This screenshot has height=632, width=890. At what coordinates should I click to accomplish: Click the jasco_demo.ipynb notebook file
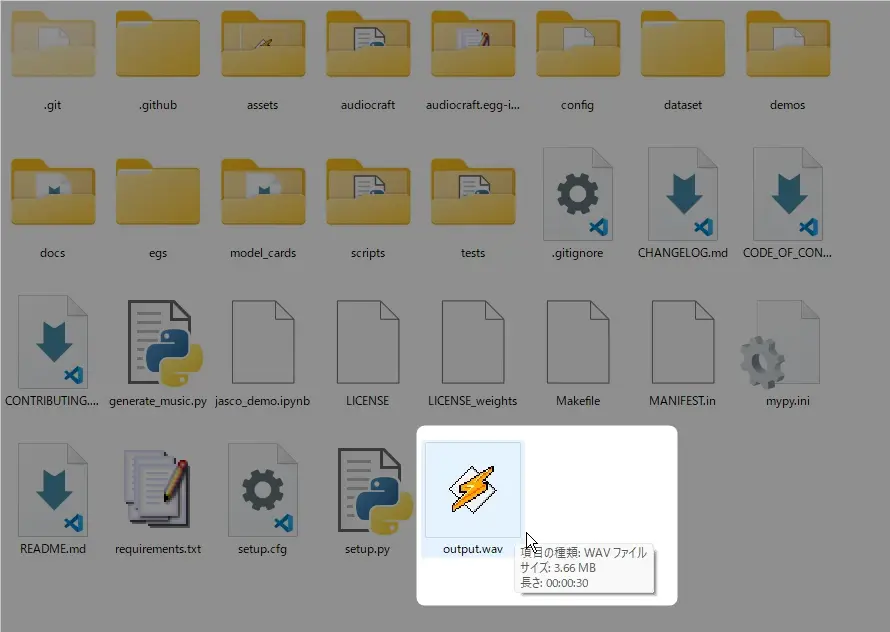click(263, 343)
